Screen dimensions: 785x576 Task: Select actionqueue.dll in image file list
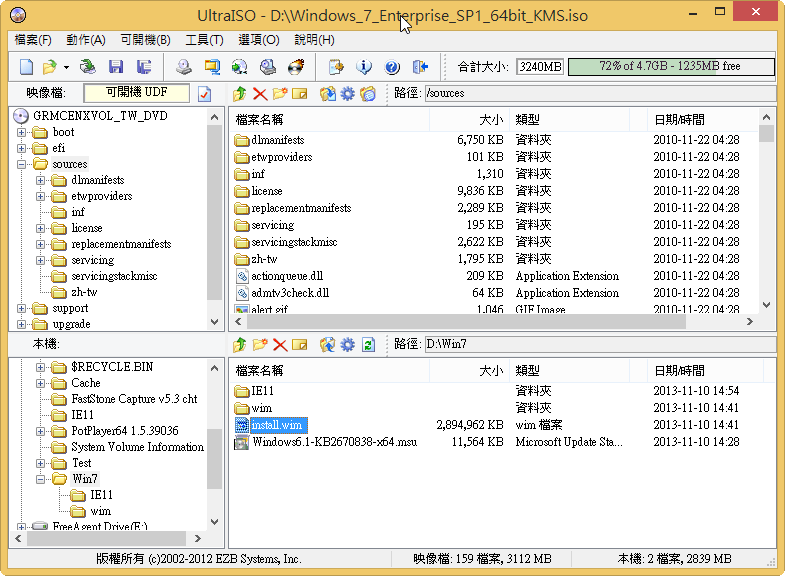287,276
